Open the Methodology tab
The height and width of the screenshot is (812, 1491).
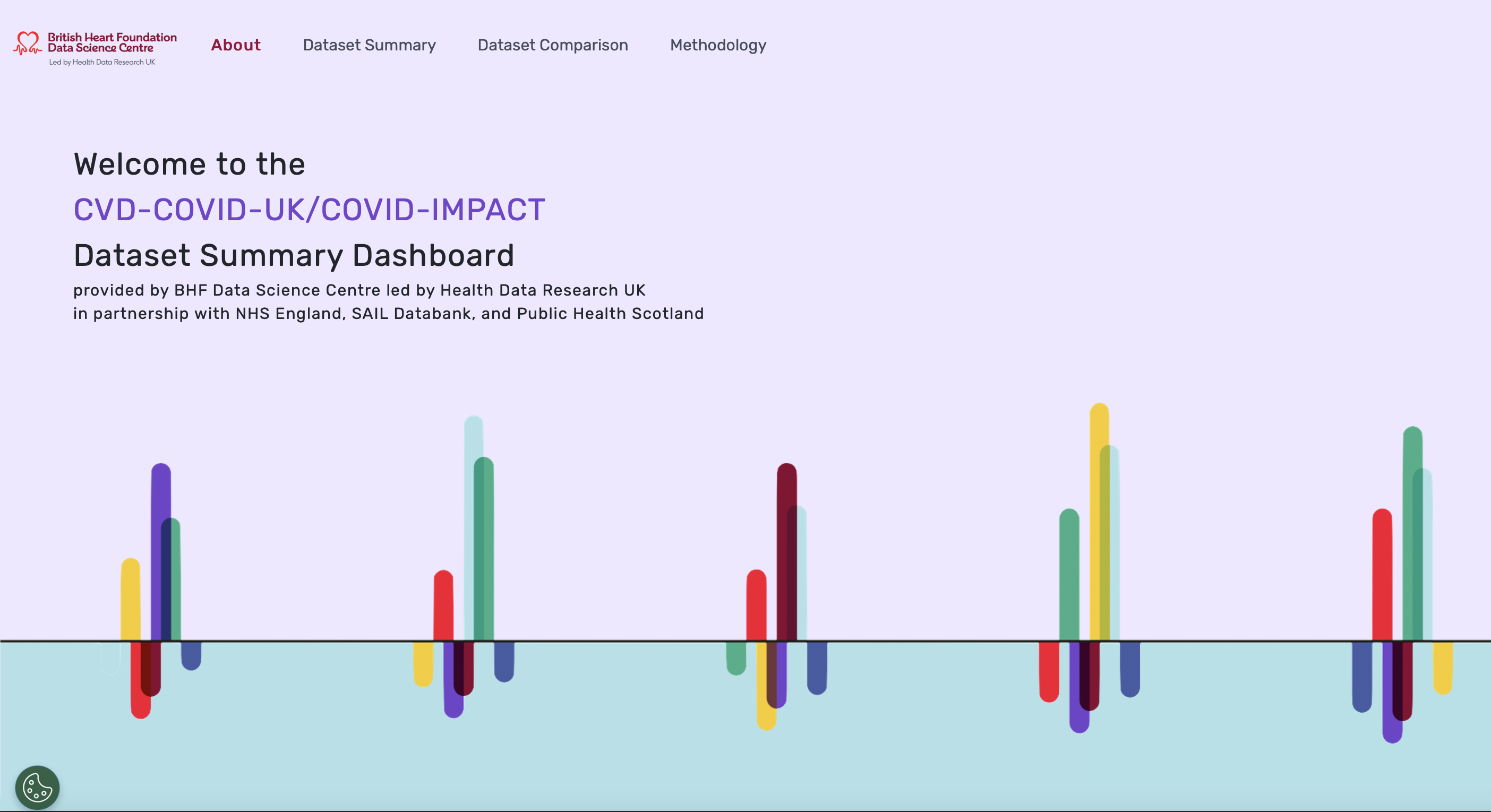[718, 45]
